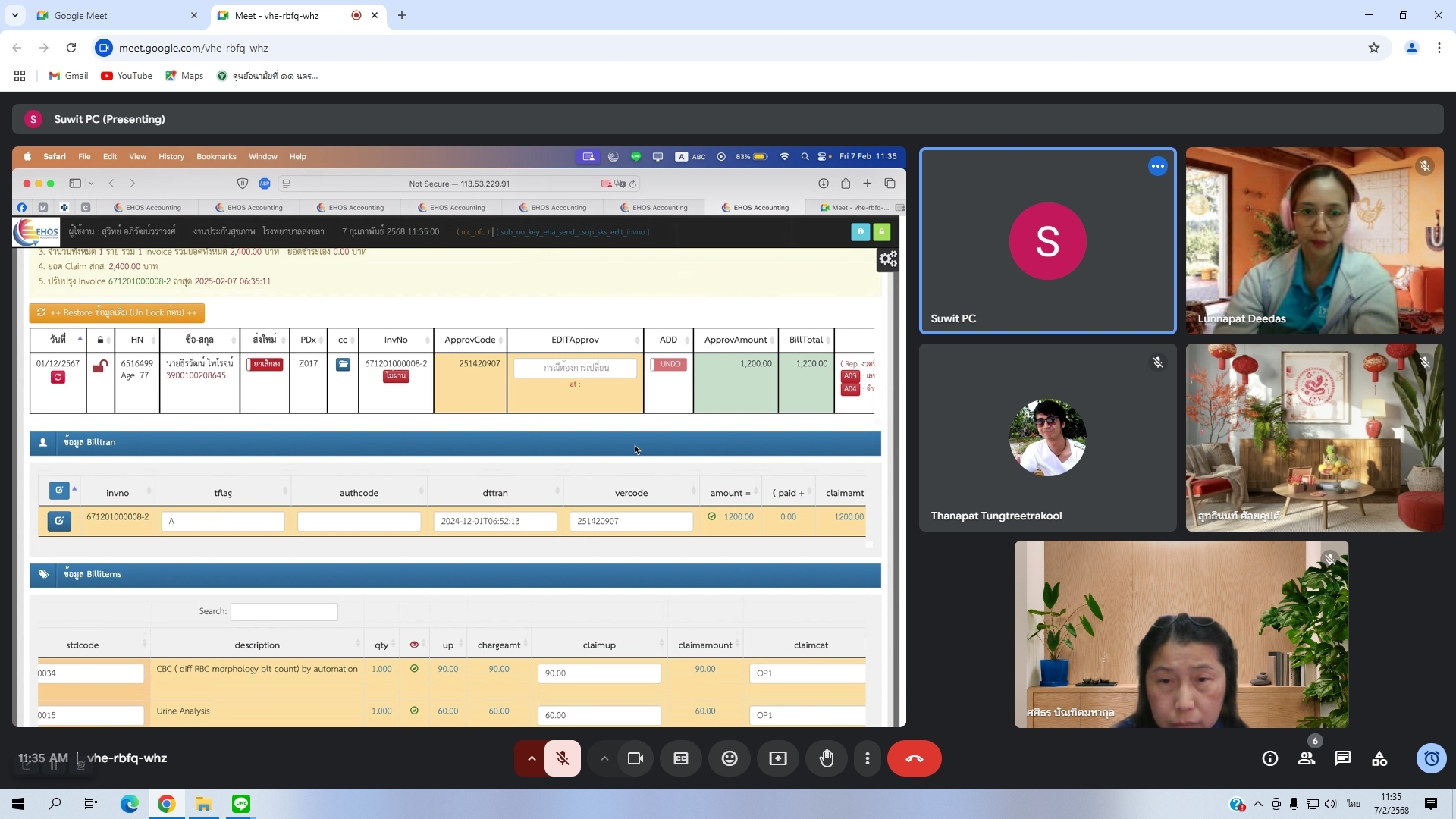Click Restore Un Lock orange button
This screenshot has width=1456, height=819.
[117, 312]
